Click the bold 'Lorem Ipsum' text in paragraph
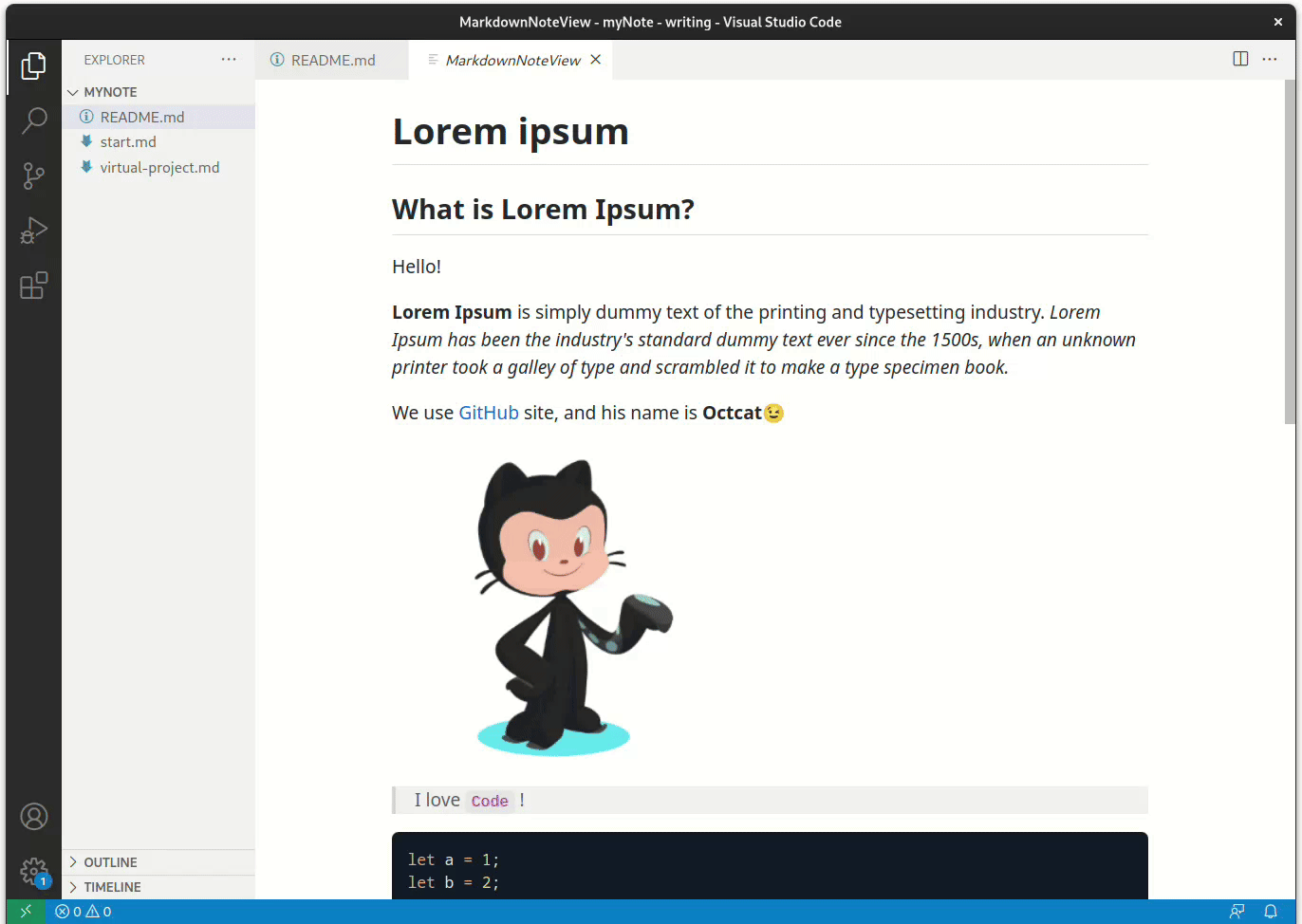This screenshot has height=924, width=1302. coord(452,312)
